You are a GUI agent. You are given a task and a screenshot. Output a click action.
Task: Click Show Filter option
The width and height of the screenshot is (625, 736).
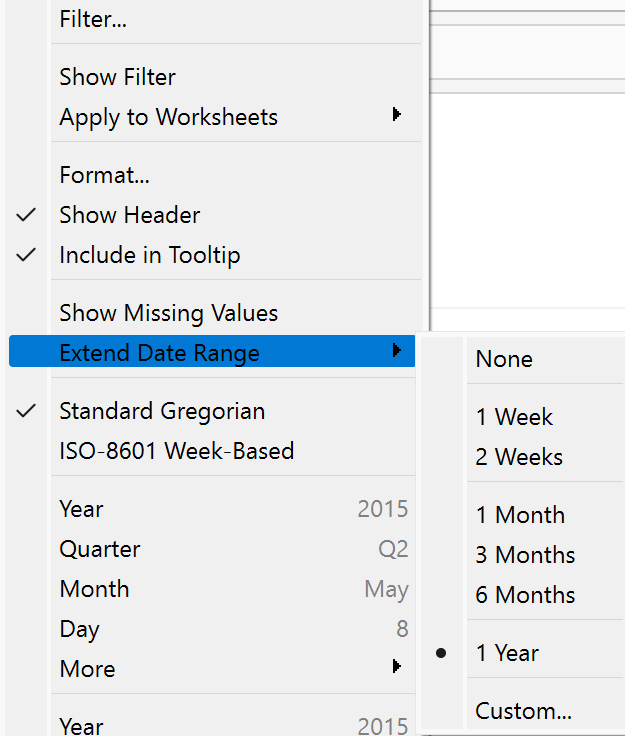117,77
